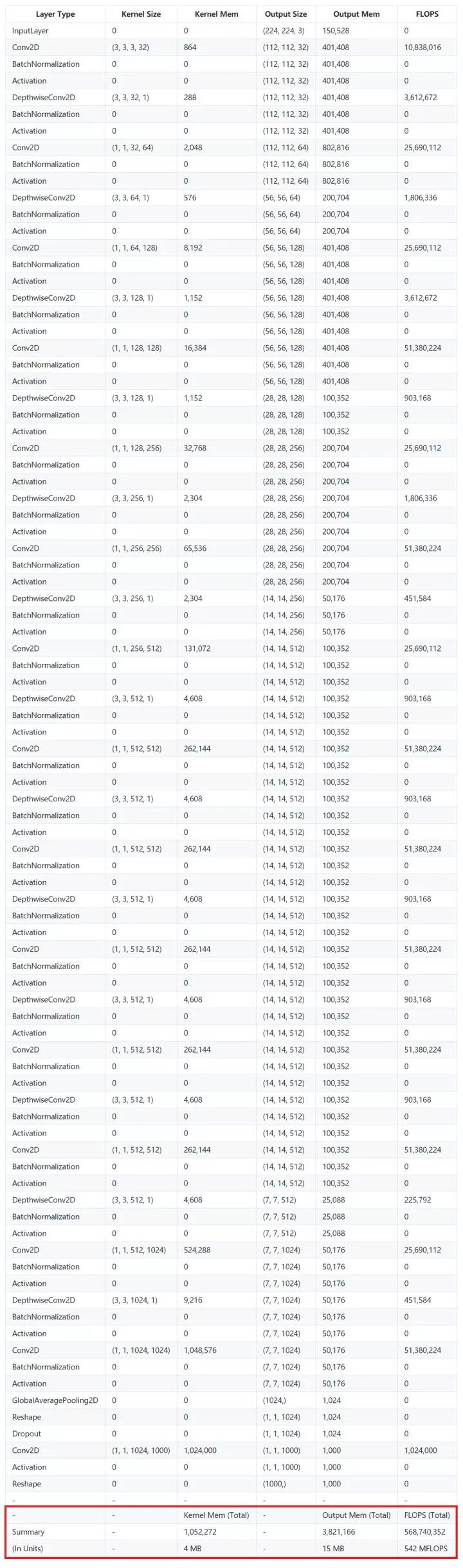This screenshot has height=1568, width=463.
Task: Select the 10,838,016 FLOPS cell
Action: [422, 48]
